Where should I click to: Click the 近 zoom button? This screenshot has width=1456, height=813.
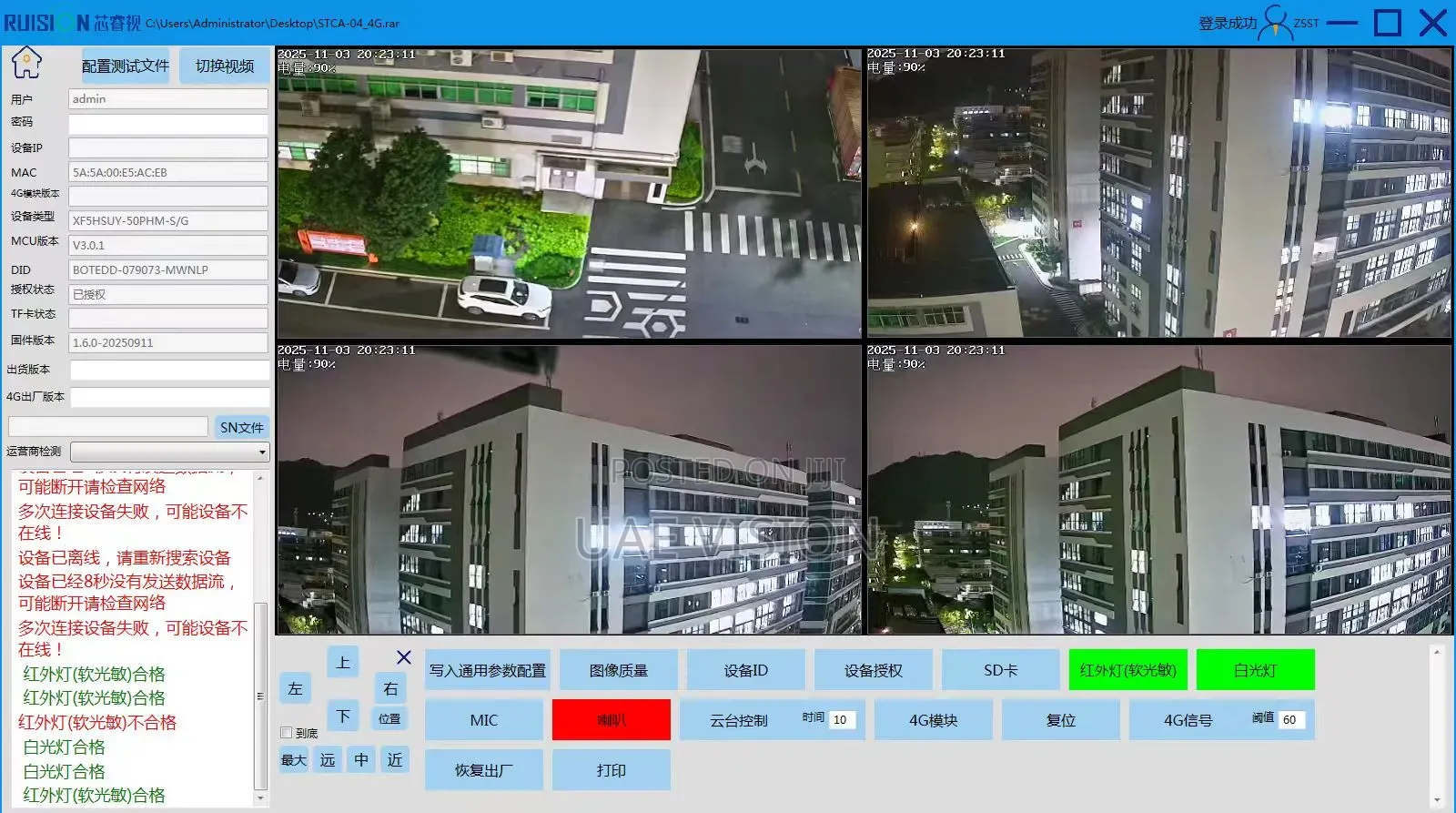point(395,760)
